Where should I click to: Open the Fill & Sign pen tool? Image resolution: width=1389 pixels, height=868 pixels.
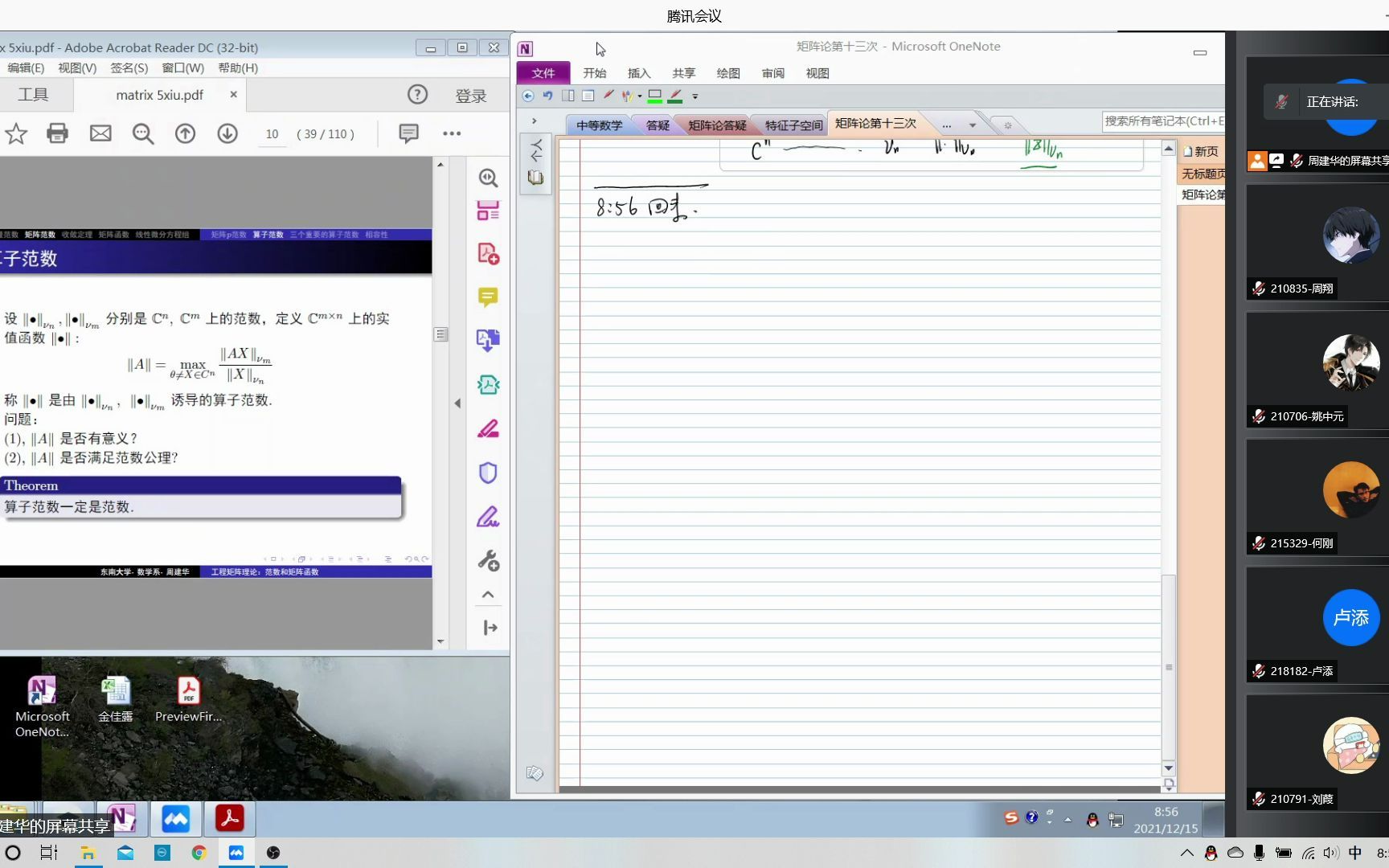click(x=488, y=517)
